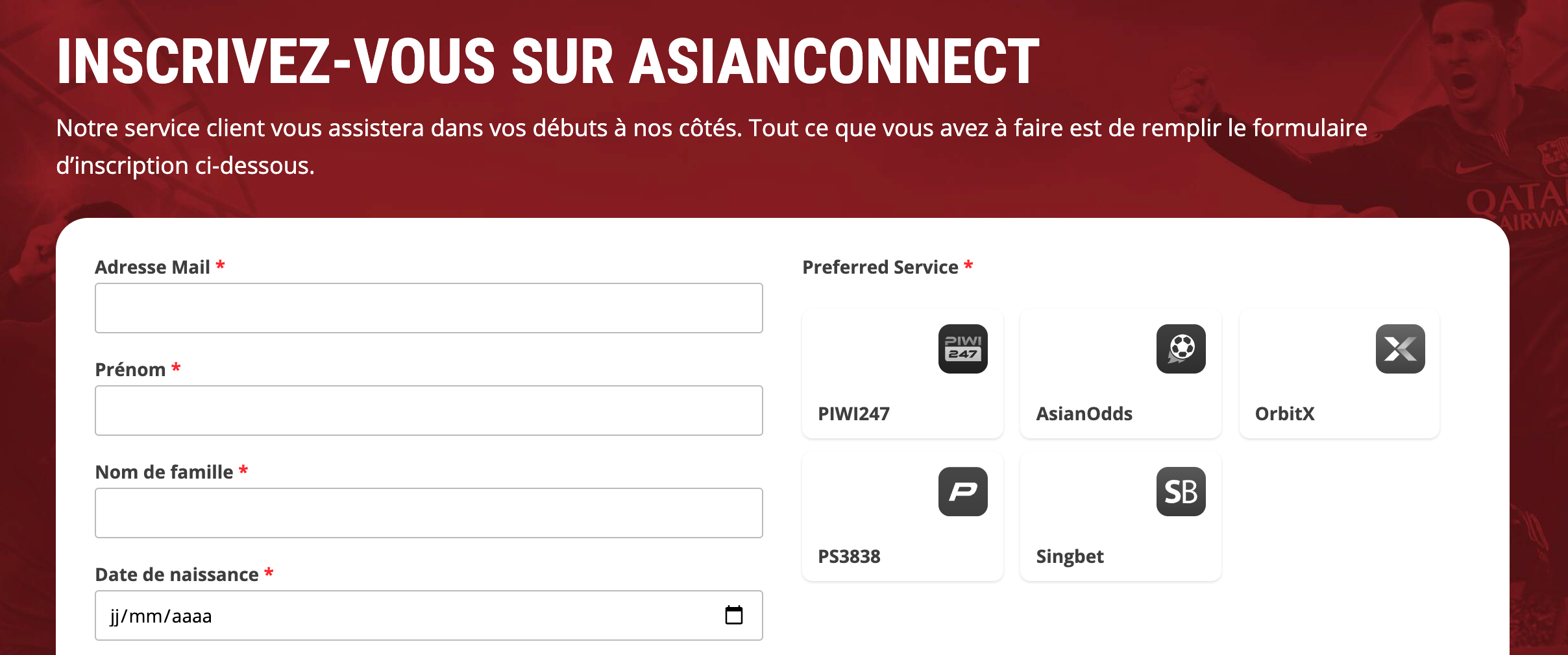The image size is (1568, 655).
Task: Click the PS3838 P logo icon
Action: pos(962,492)
